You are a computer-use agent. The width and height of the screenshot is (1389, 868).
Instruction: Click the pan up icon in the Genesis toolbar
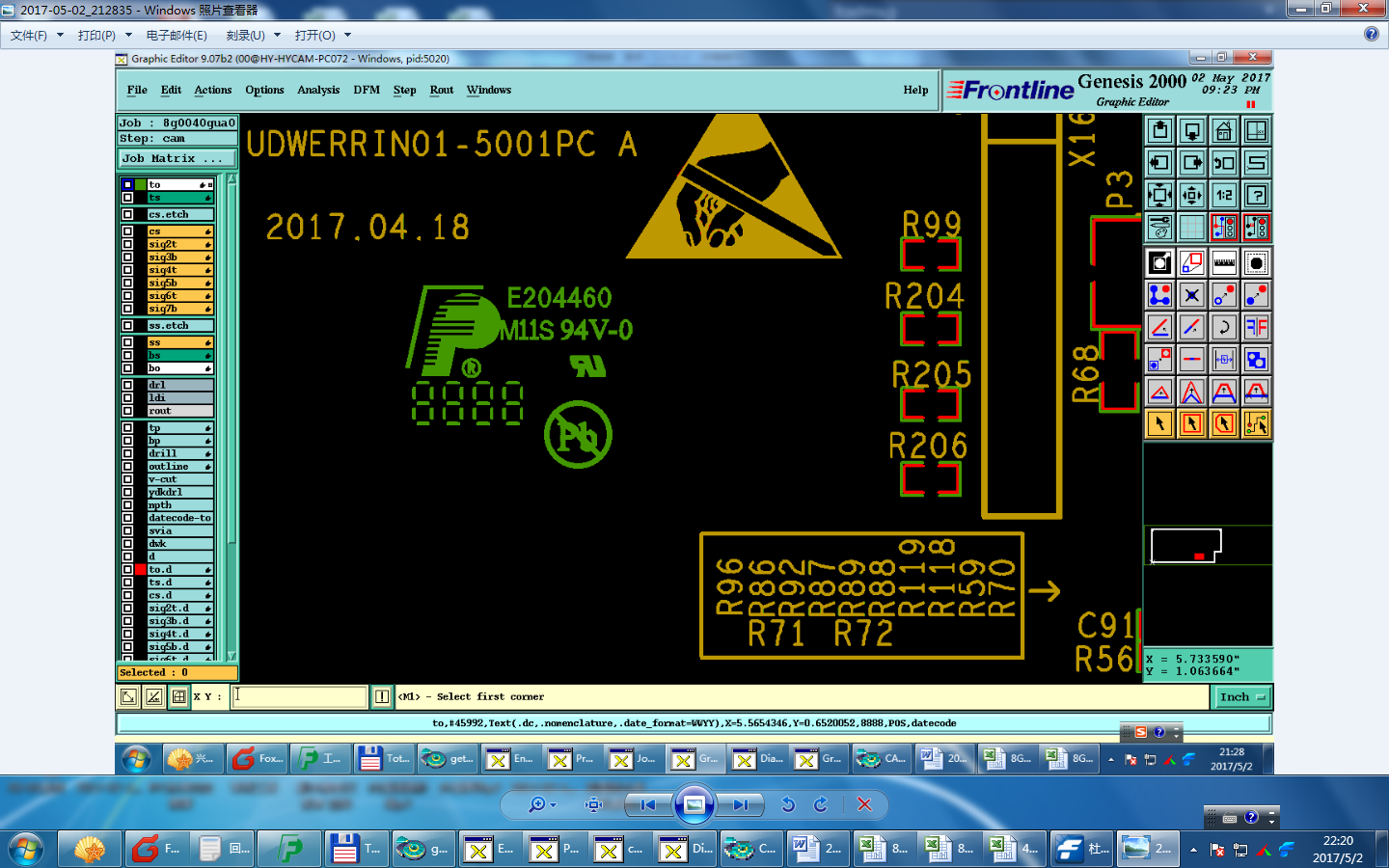click(1159, 130)
